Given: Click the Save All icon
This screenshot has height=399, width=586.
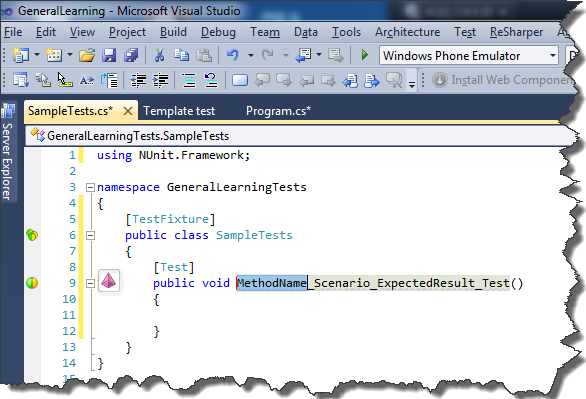Looking at the screenshot, I should point(131,55).
